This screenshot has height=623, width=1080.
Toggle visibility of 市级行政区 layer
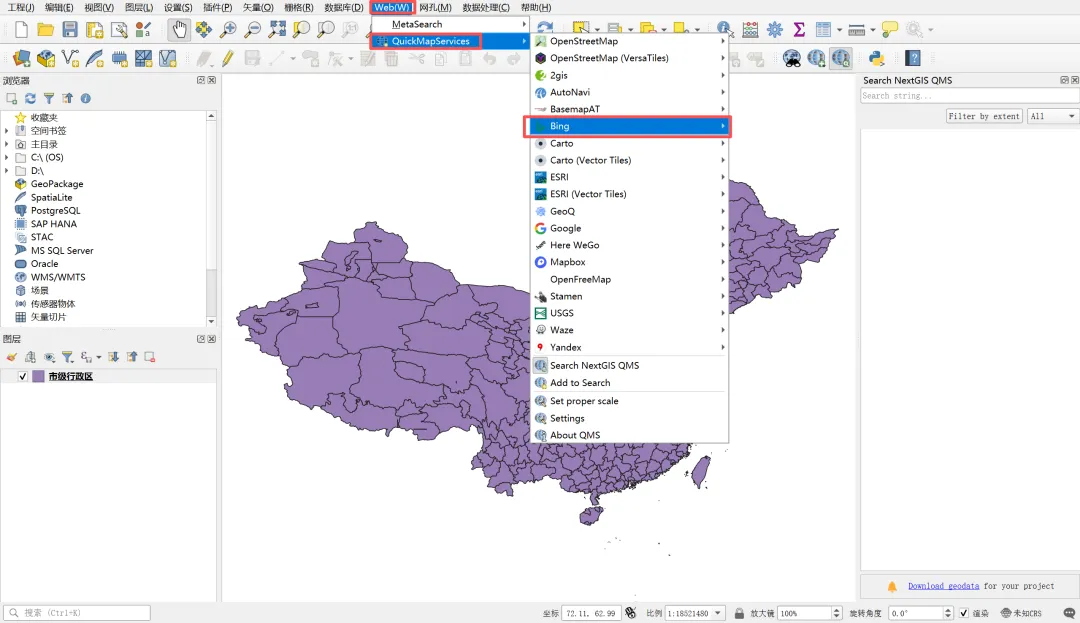[x=23, y=377]
